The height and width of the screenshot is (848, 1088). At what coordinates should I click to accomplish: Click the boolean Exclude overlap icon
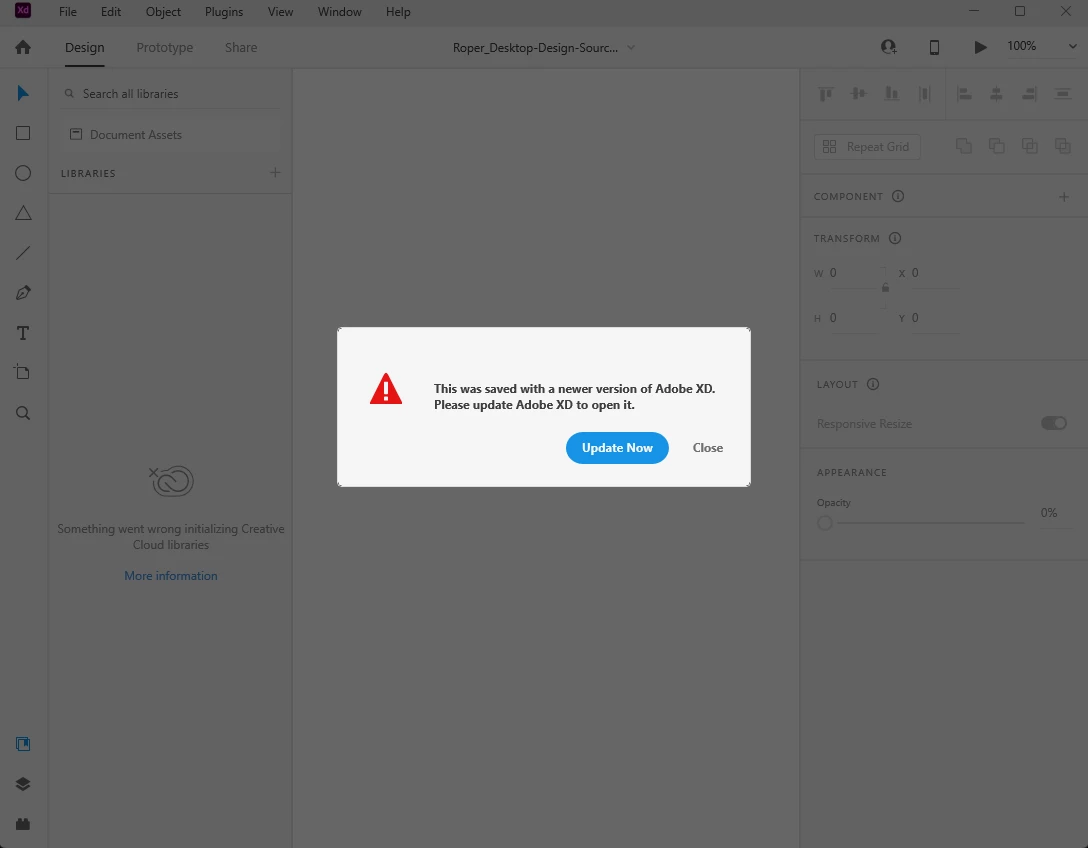tap(1062, 146)
